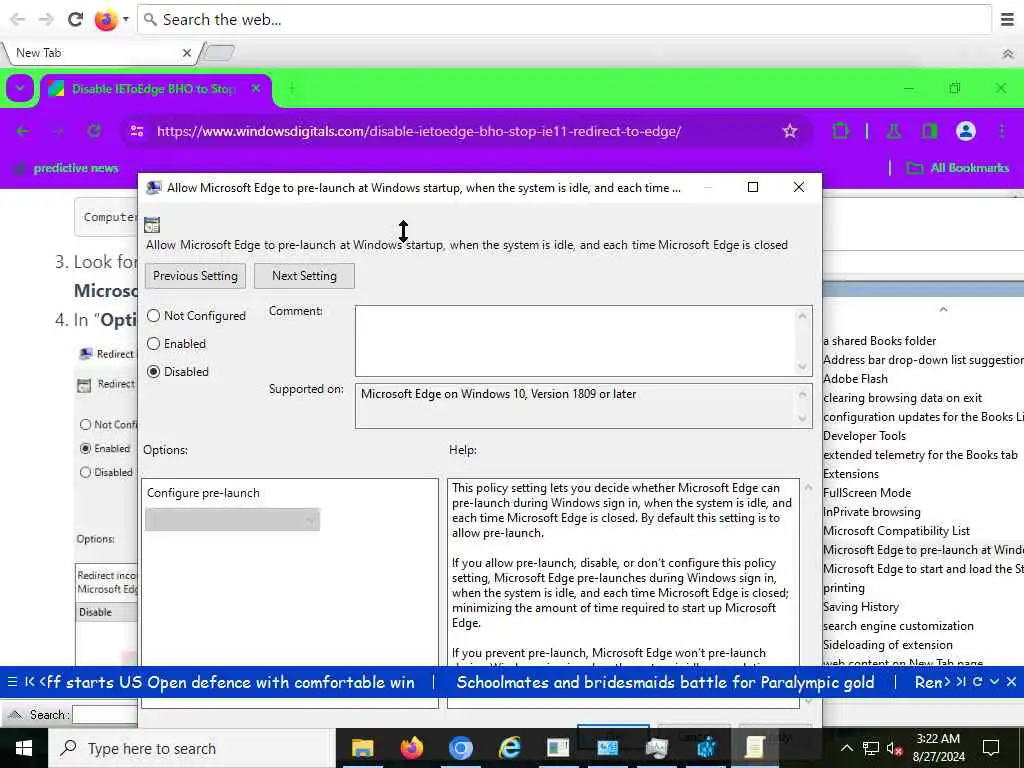The height and width of the screenshot is (768, 1024).
Task: Skip to next headline in ticker
Action: tap(961, 682)
